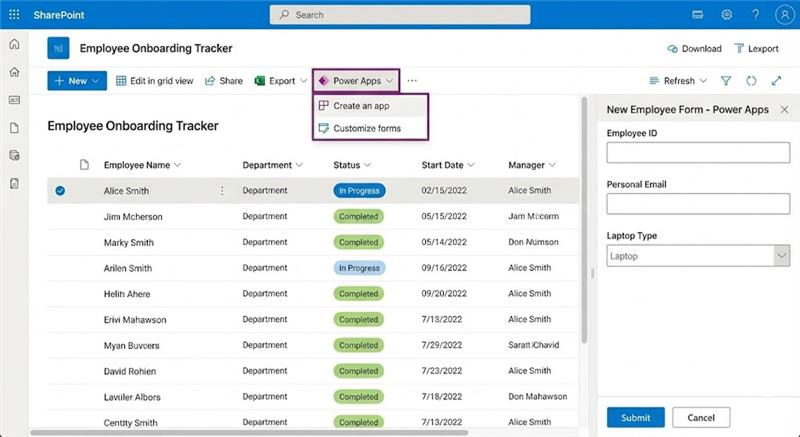
Task: Deselect the Alice Smith row checkmark
Action: (x=60, y=191)
